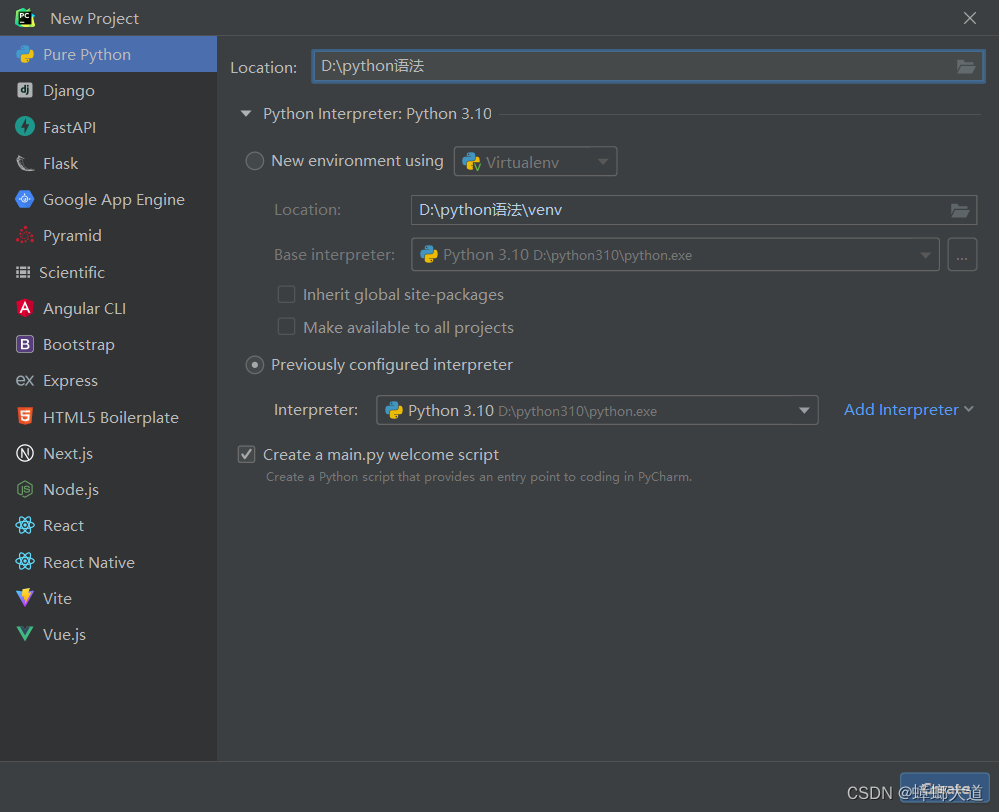The width and height of the screenshot is (999, 812).
Task: Select the Flask project type
Action: pos(108,163)
